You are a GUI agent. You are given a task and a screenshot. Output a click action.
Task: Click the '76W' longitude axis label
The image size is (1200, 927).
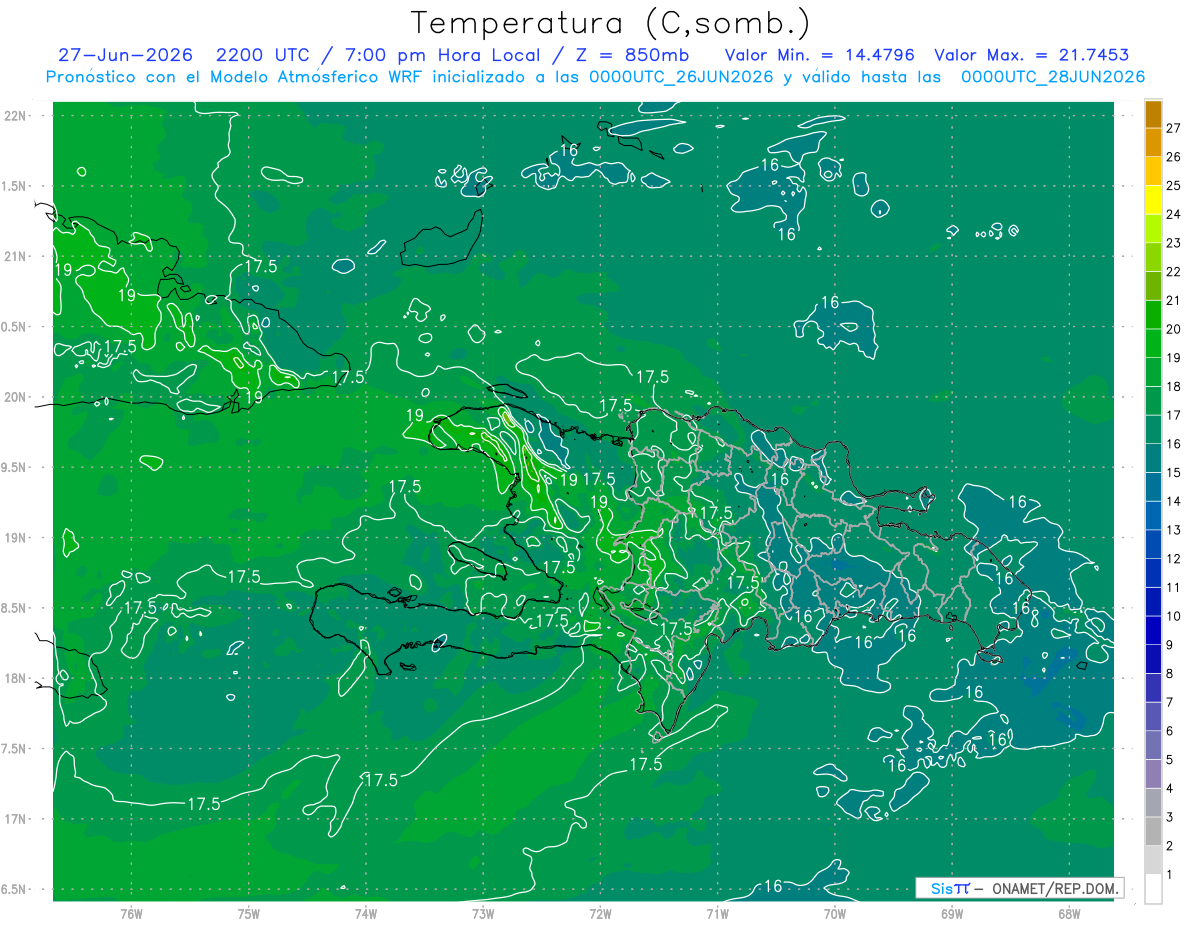coord(131,913)
